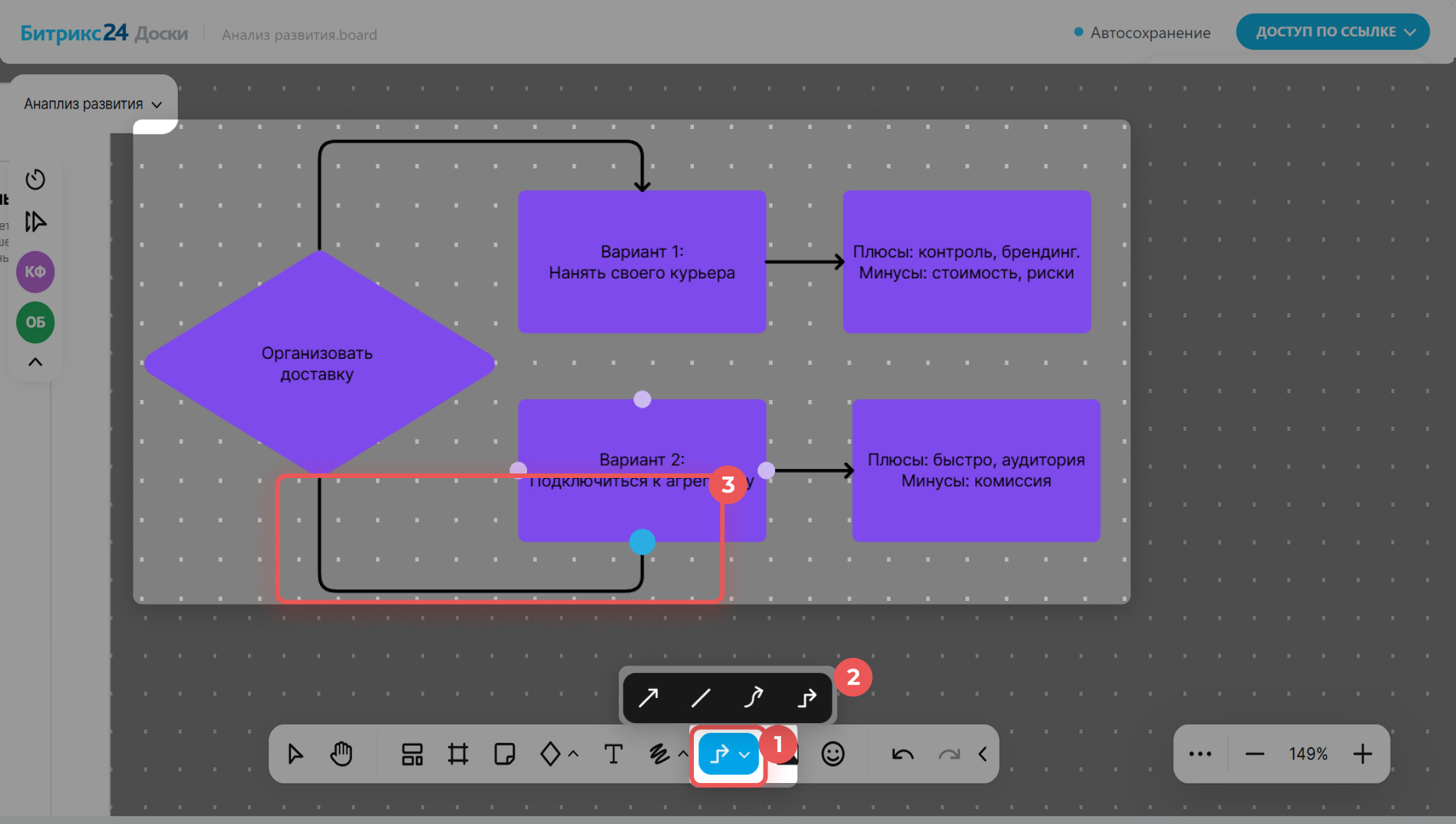Select the frame tool
1456x824 pixels.
pos(458,754)
